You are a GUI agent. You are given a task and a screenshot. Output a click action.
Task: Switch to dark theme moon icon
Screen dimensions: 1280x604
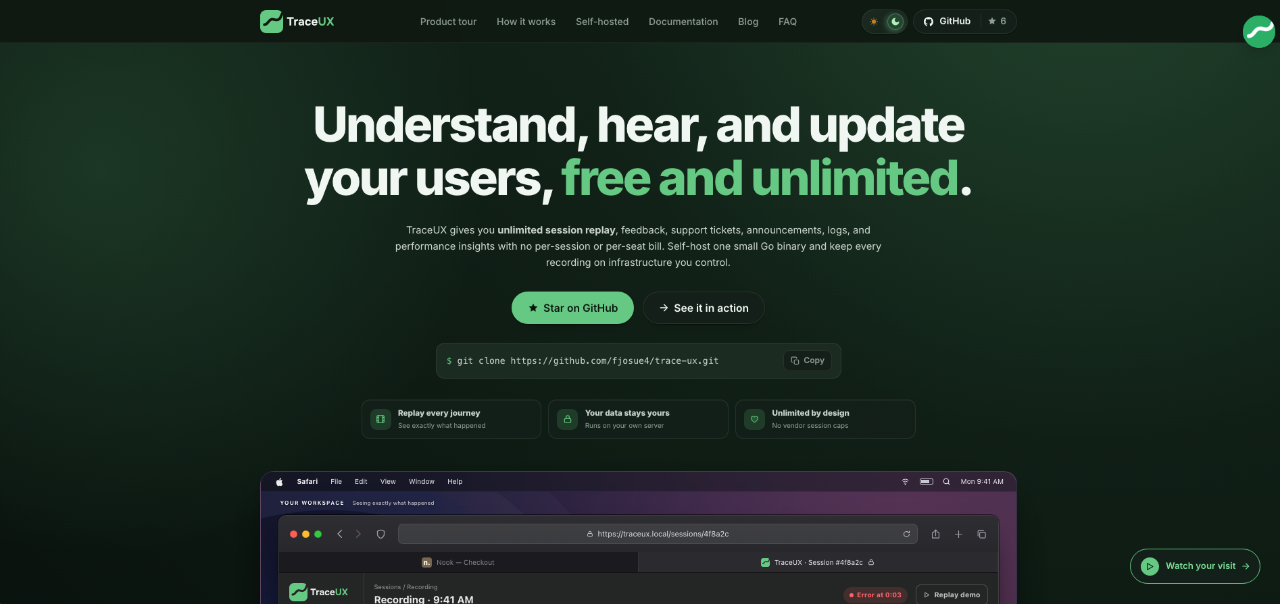895,21
